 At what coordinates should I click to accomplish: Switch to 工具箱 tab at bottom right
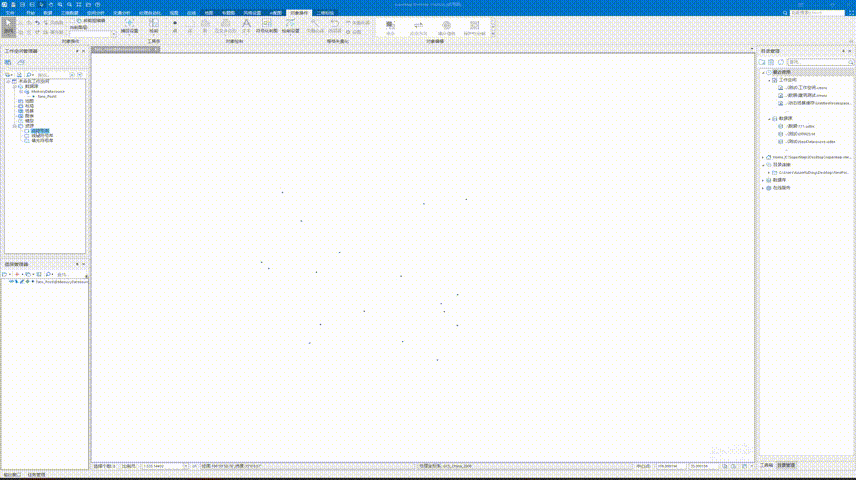point(766,465)
